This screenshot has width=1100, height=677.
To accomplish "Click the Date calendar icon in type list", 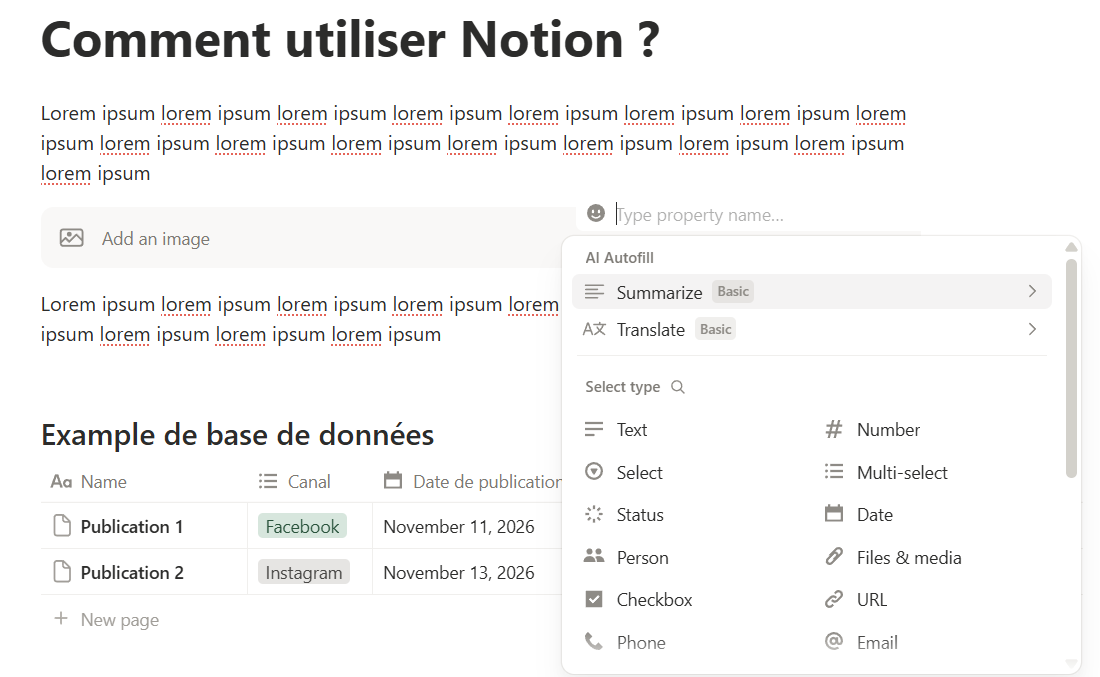I will point(834,514).
